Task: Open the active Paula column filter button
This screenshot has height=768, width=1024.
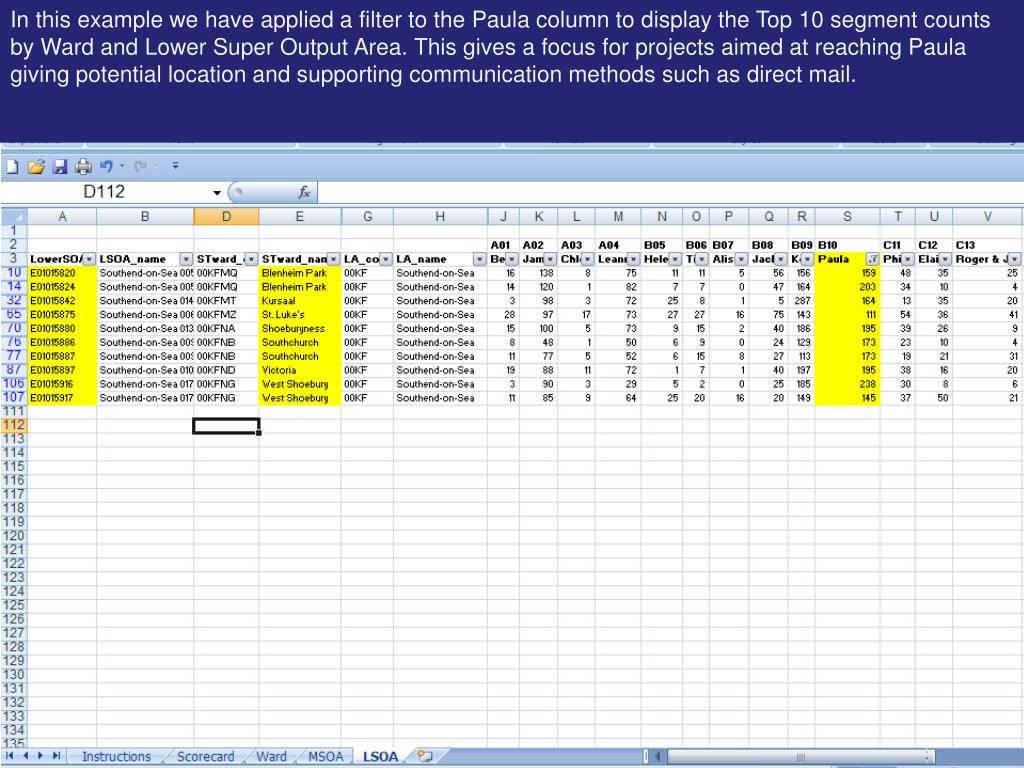Action: coord(872,259)
